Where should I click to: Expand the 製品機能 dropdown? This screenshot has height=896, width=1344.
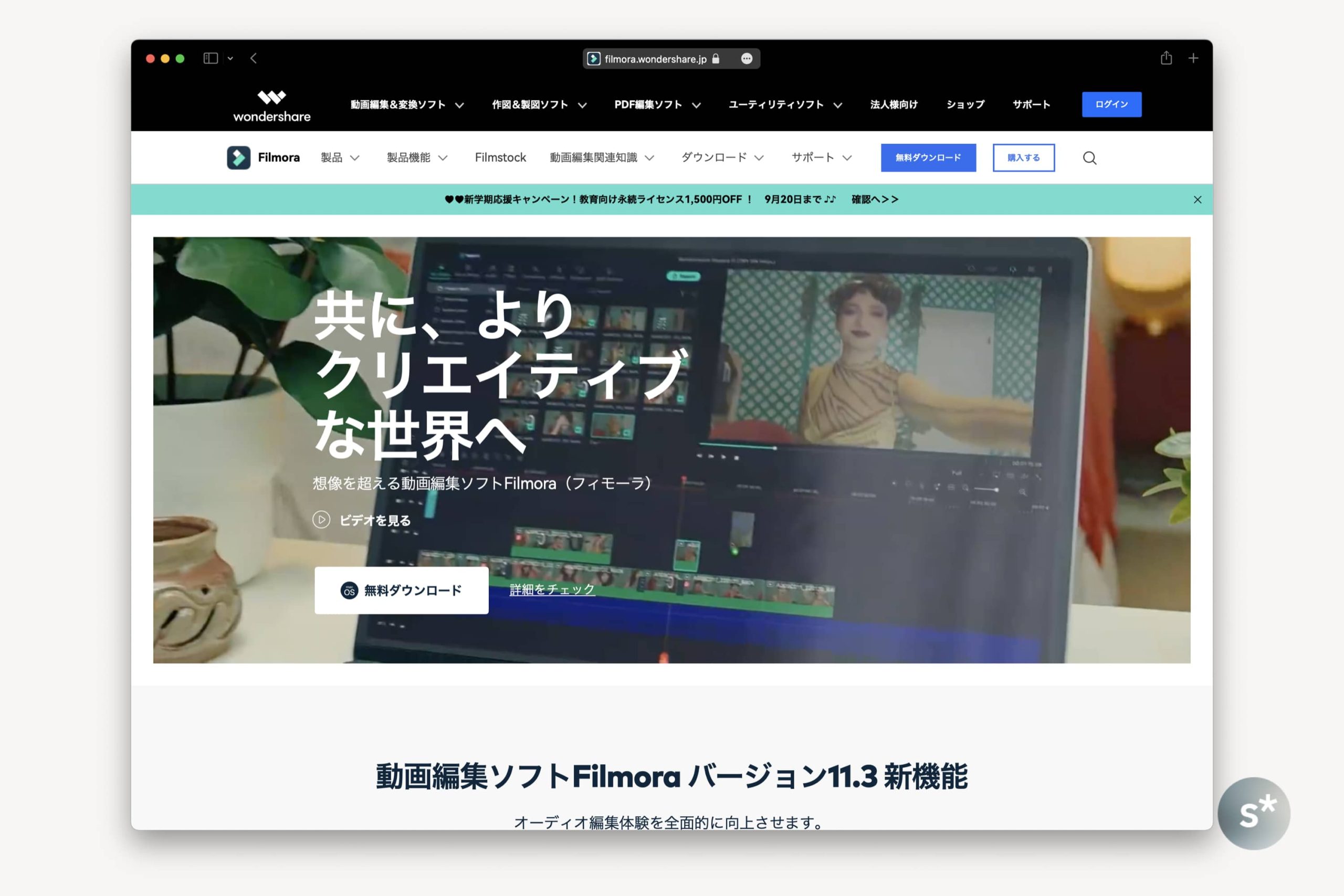pyautogui.click(x=417, y=157)
